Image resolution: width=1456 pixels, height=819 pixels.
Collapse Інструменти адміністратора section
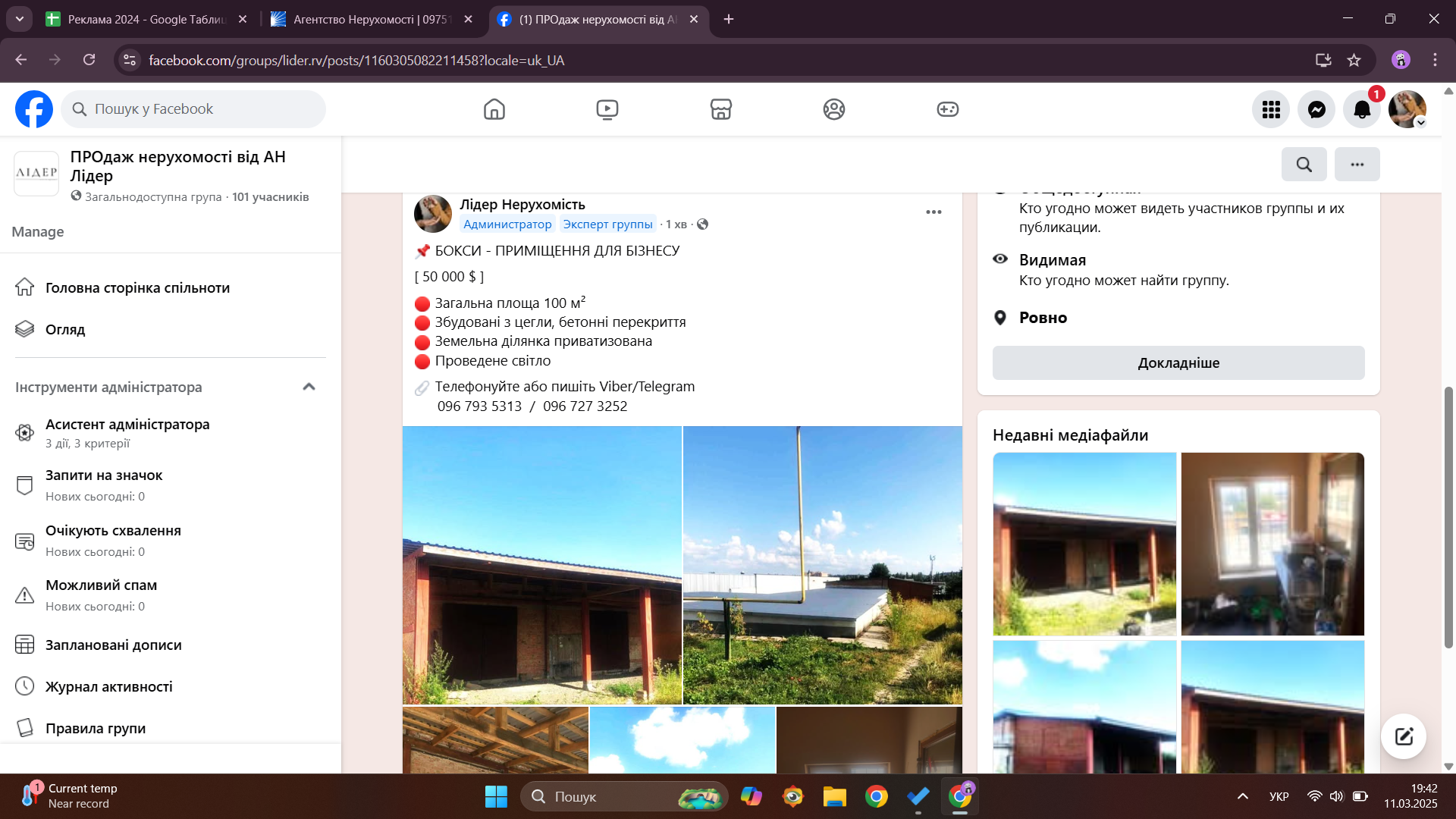pos(309,387)
